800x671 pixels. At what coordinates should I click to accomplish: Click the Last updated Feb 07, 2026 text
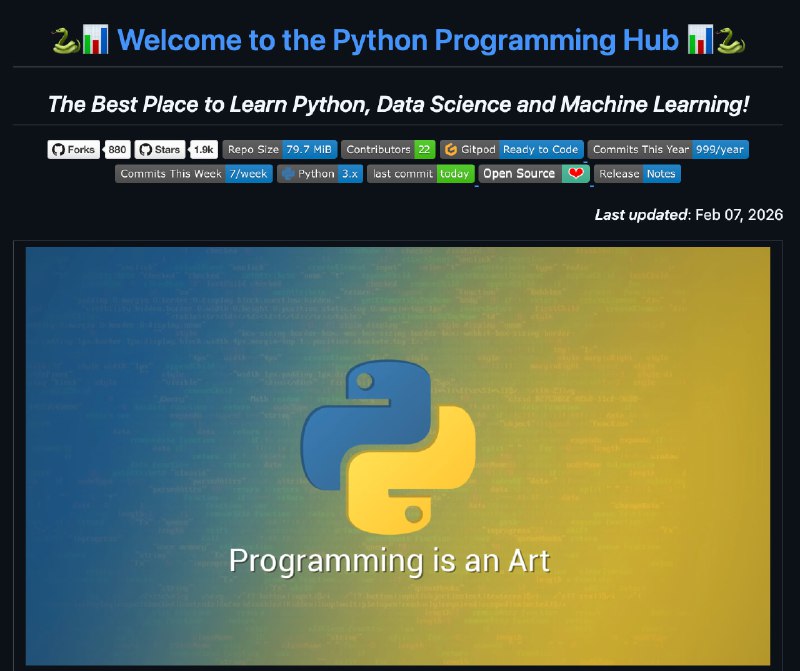(x=688, y=215)
